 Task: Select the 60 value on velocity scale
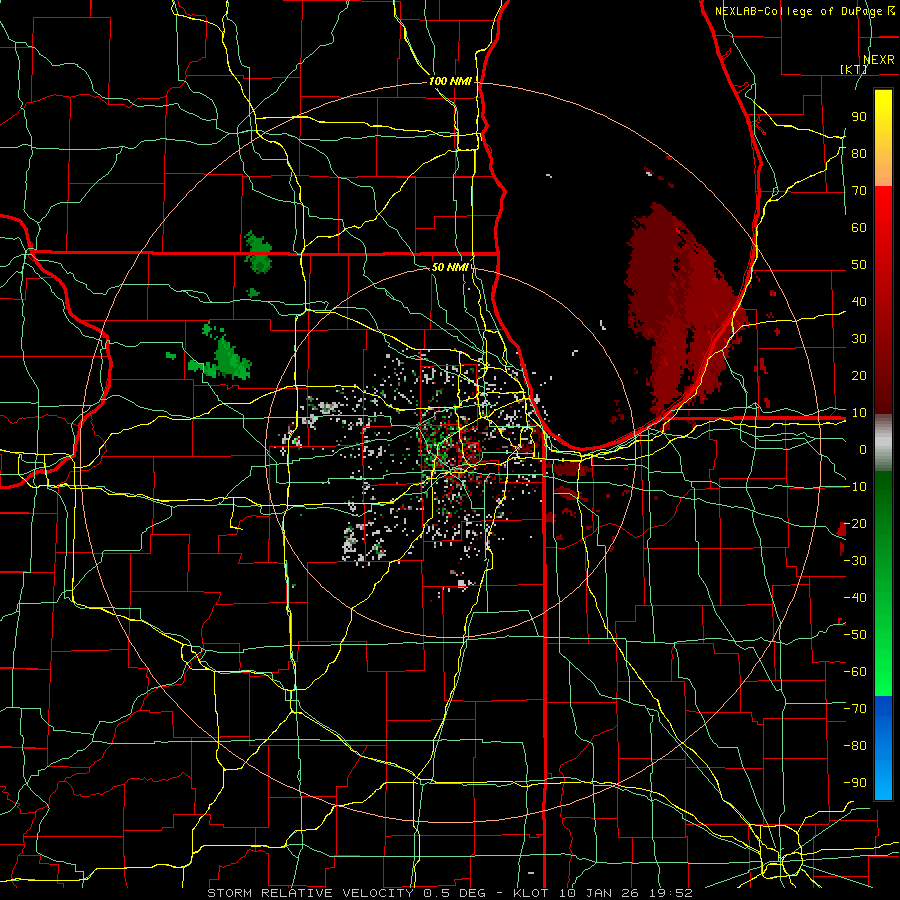tap(859, 227)
